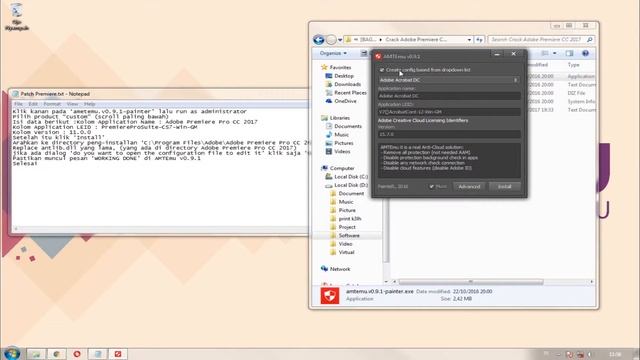Click the Recycle Bin desktop icon
Screen dimensions: 640x360
[17, 16]
